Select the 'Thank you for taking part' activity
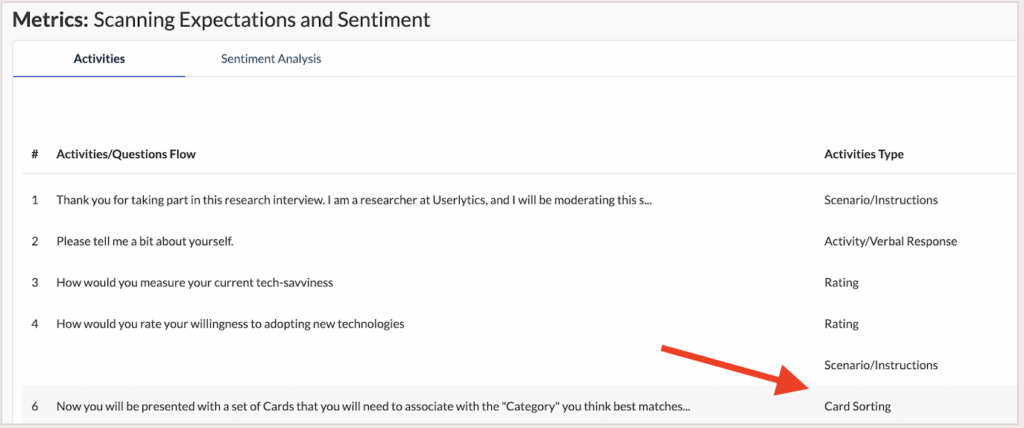 tap(361, 200)
